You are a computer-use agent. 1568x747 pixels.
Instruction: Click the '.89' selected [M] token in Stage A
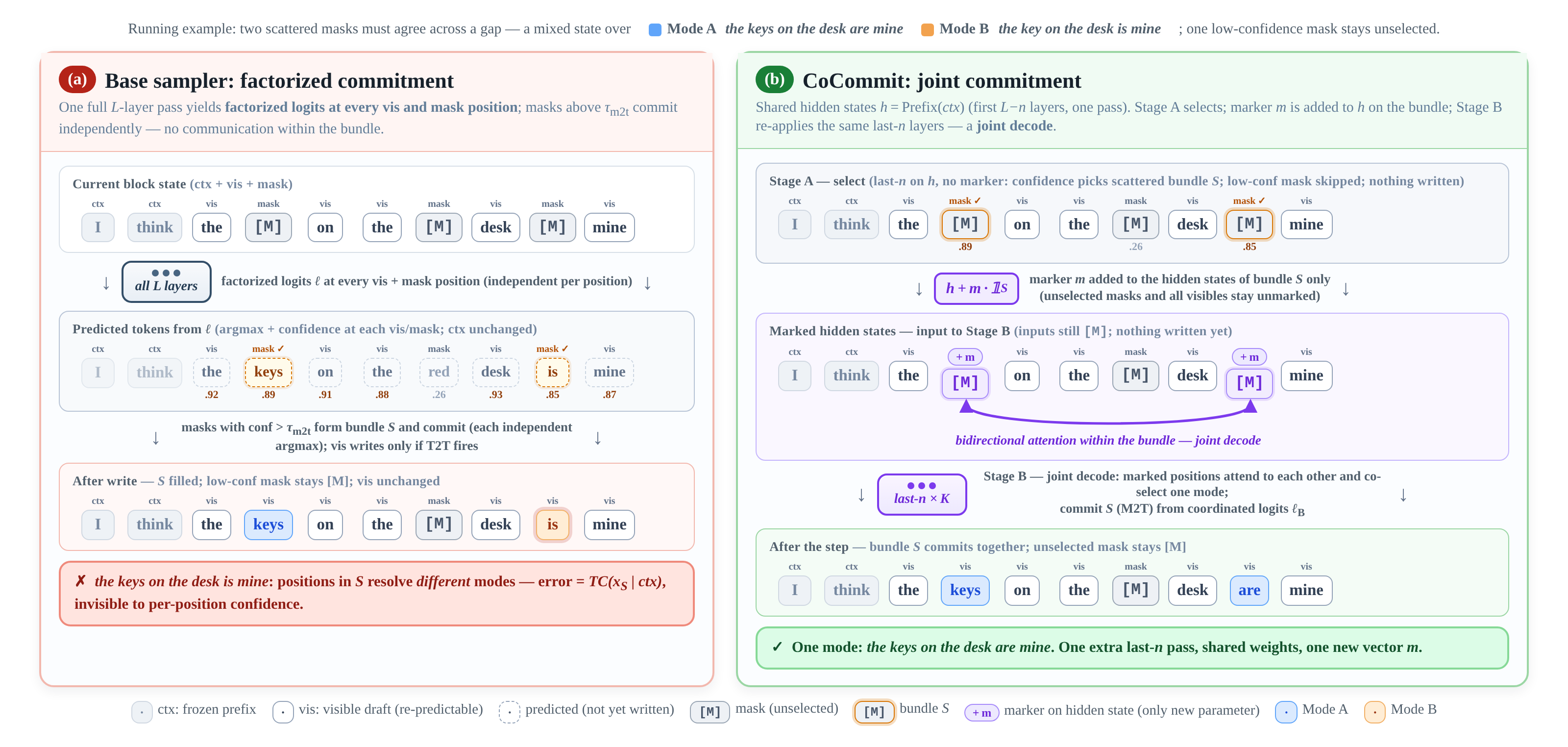965,224
